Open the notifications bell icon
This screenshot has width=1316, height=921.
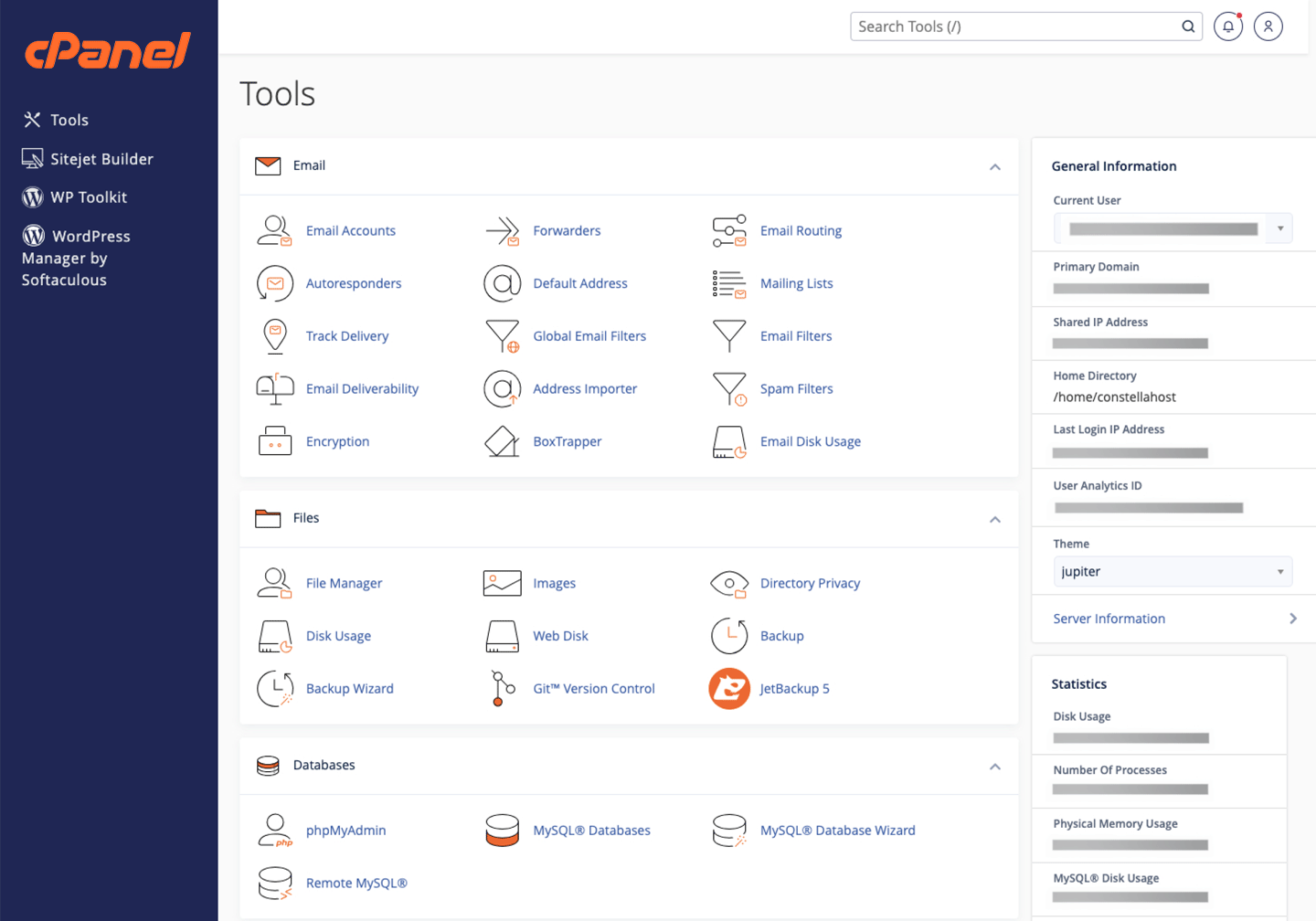point(1228,26)
